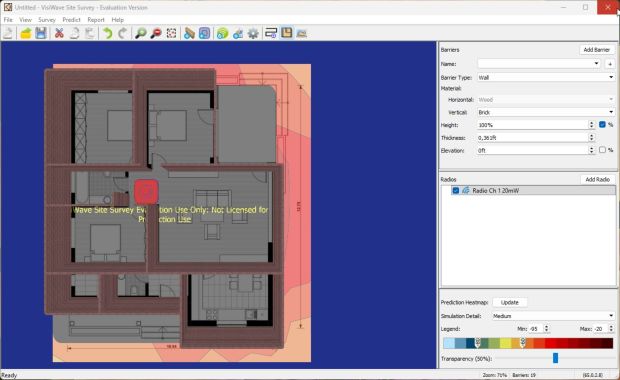Open settings with the gear toolbar icon
Viewport: 620px width, 380px height.
point(253,33)
